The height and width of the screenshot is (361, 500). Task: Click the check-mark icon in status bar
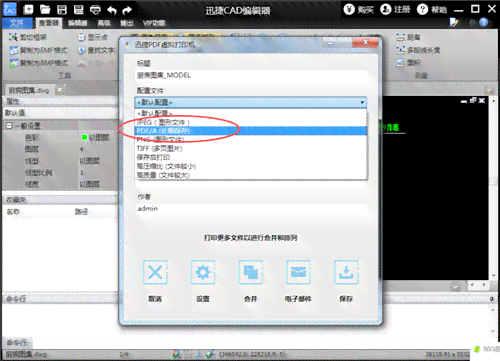click(x=210, y=354)
